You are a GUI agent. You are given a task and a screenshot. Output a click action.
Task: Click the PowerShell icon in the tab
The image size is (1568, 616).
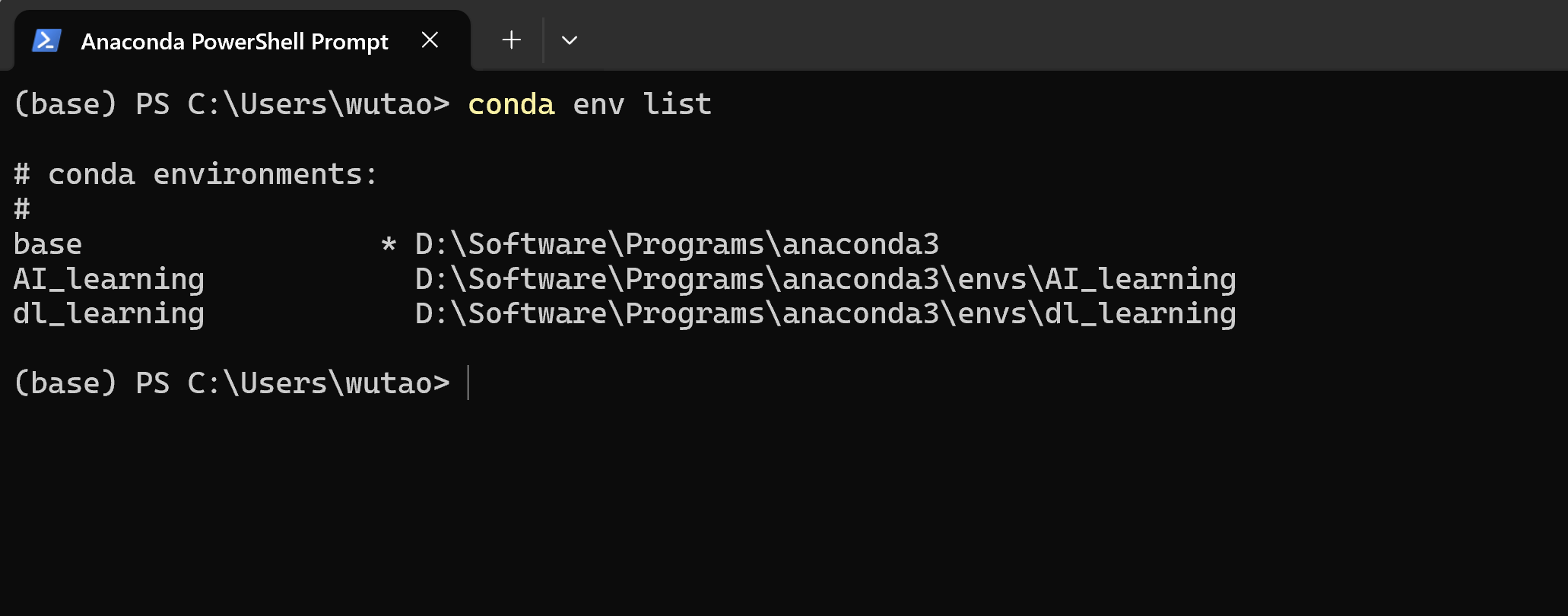tap(46, 41)
